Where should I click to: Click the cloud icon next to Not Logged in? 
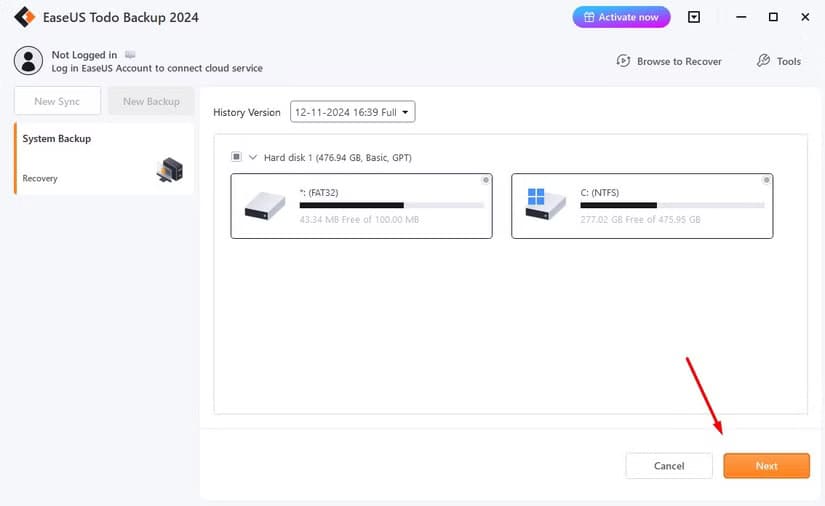pos(130,55)
